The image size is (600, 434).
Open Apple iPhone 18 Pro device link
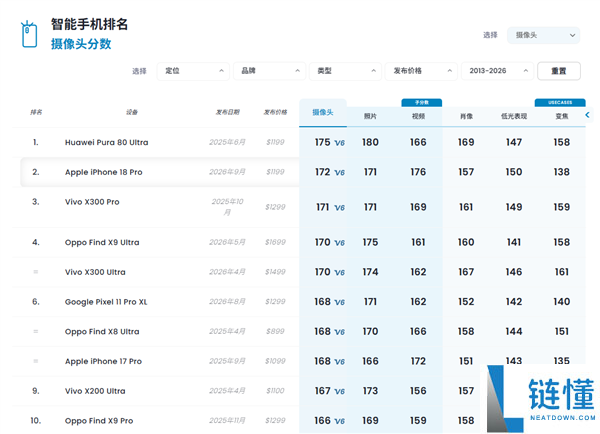(103, 172)
